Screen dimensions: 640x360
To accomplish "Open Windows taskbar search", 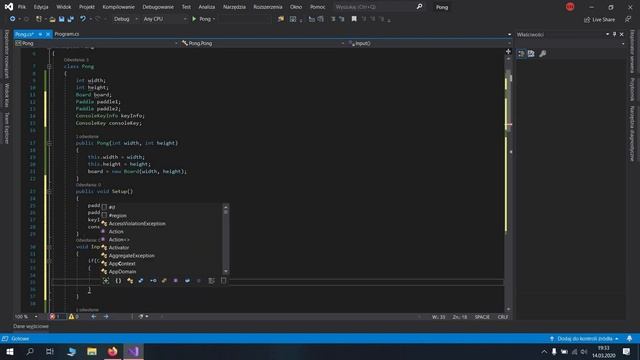I will coord(30,351).
